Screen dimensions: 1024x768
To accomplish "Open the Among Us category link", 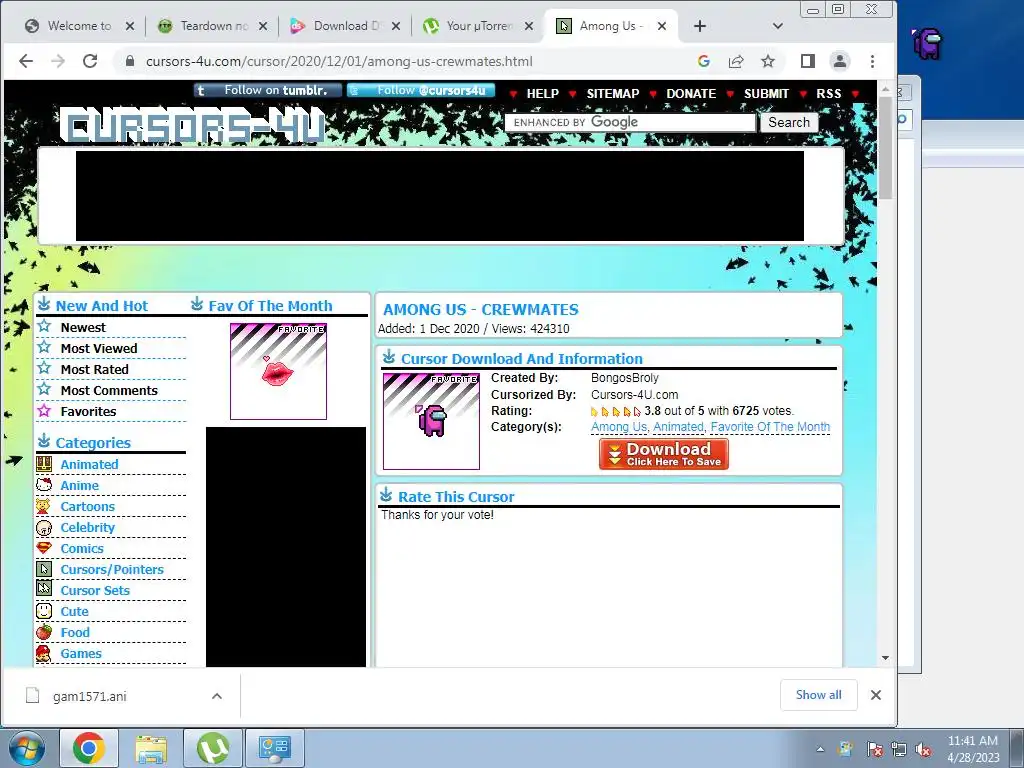I will pos(619,426).
